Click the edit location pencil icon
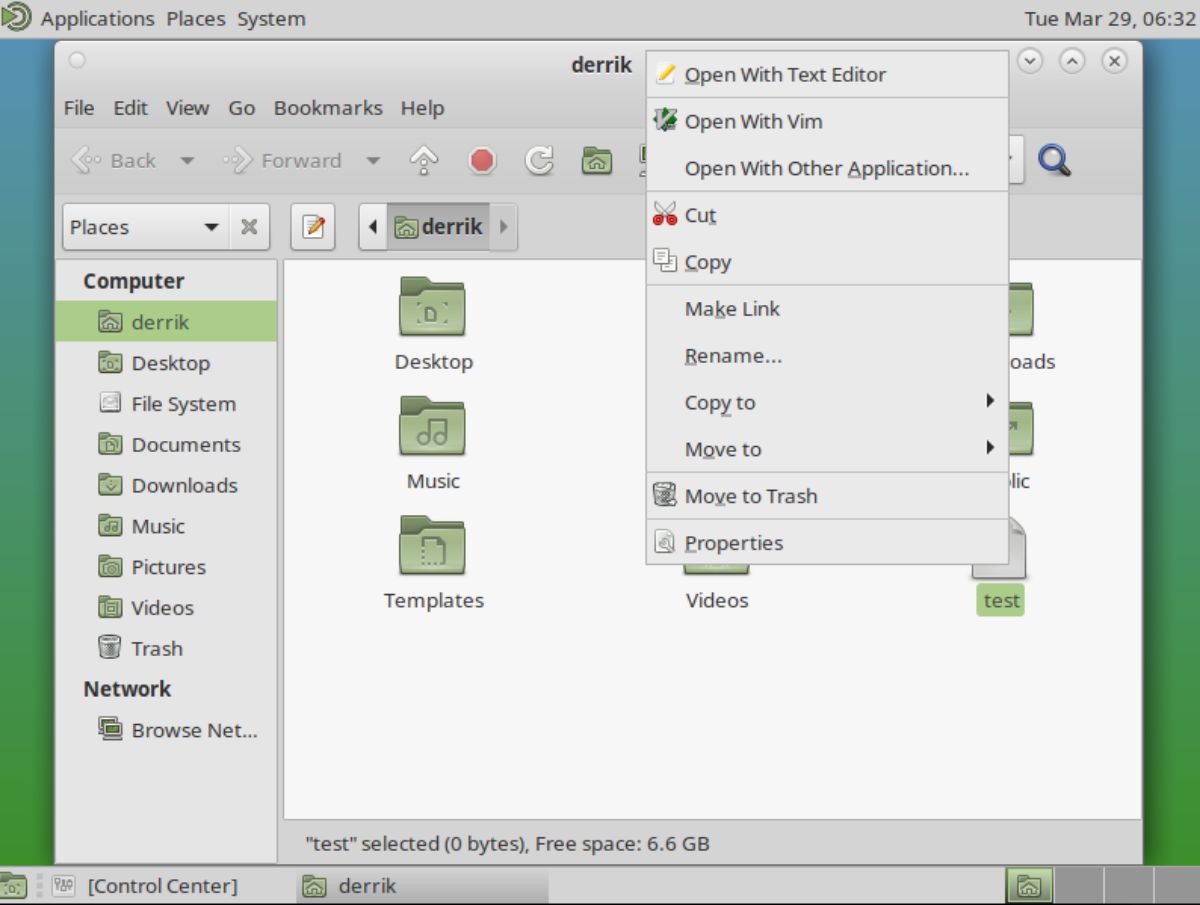Viewport: 1200px width, 905px height. pyautogui.click(x=312, y=227)
